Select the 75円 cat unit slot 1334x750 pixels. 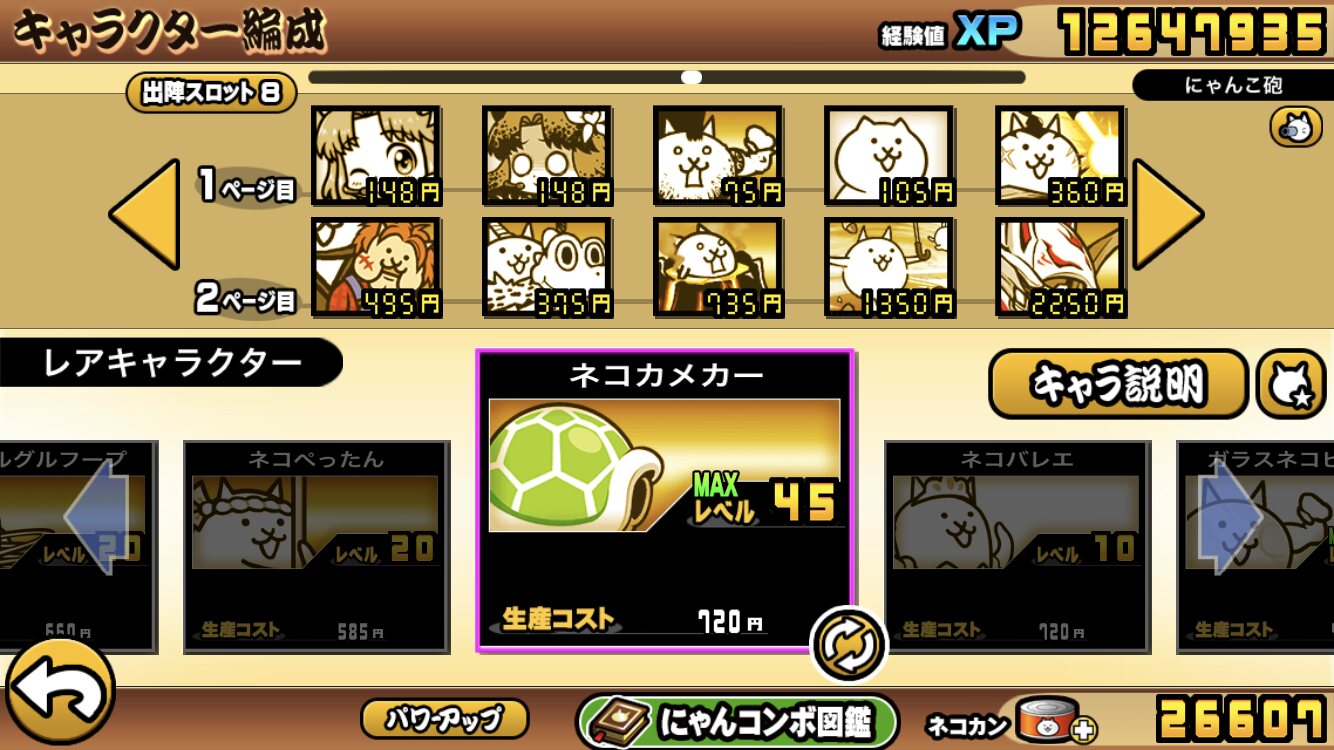[718, 156]
